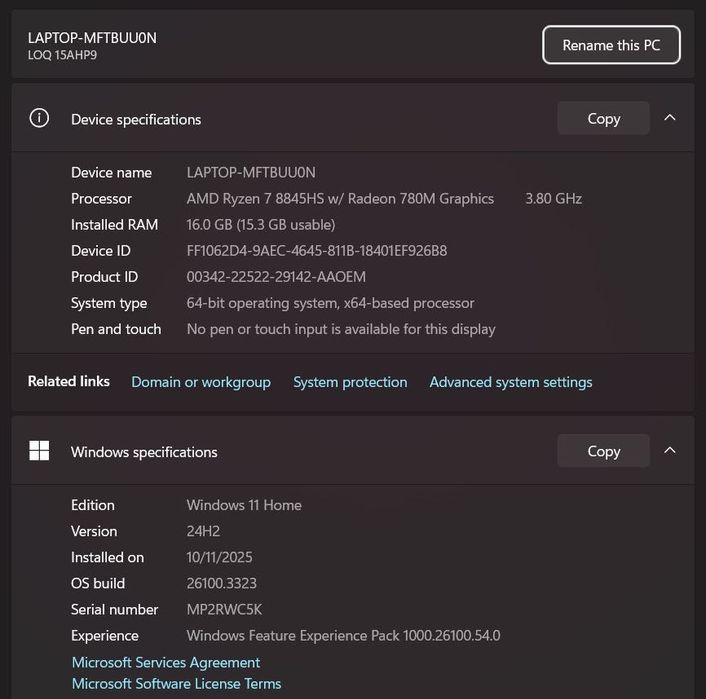Click the Pen and touch label
The width and height of the screenshot is (706, 699).
click(x=116, y=329)
